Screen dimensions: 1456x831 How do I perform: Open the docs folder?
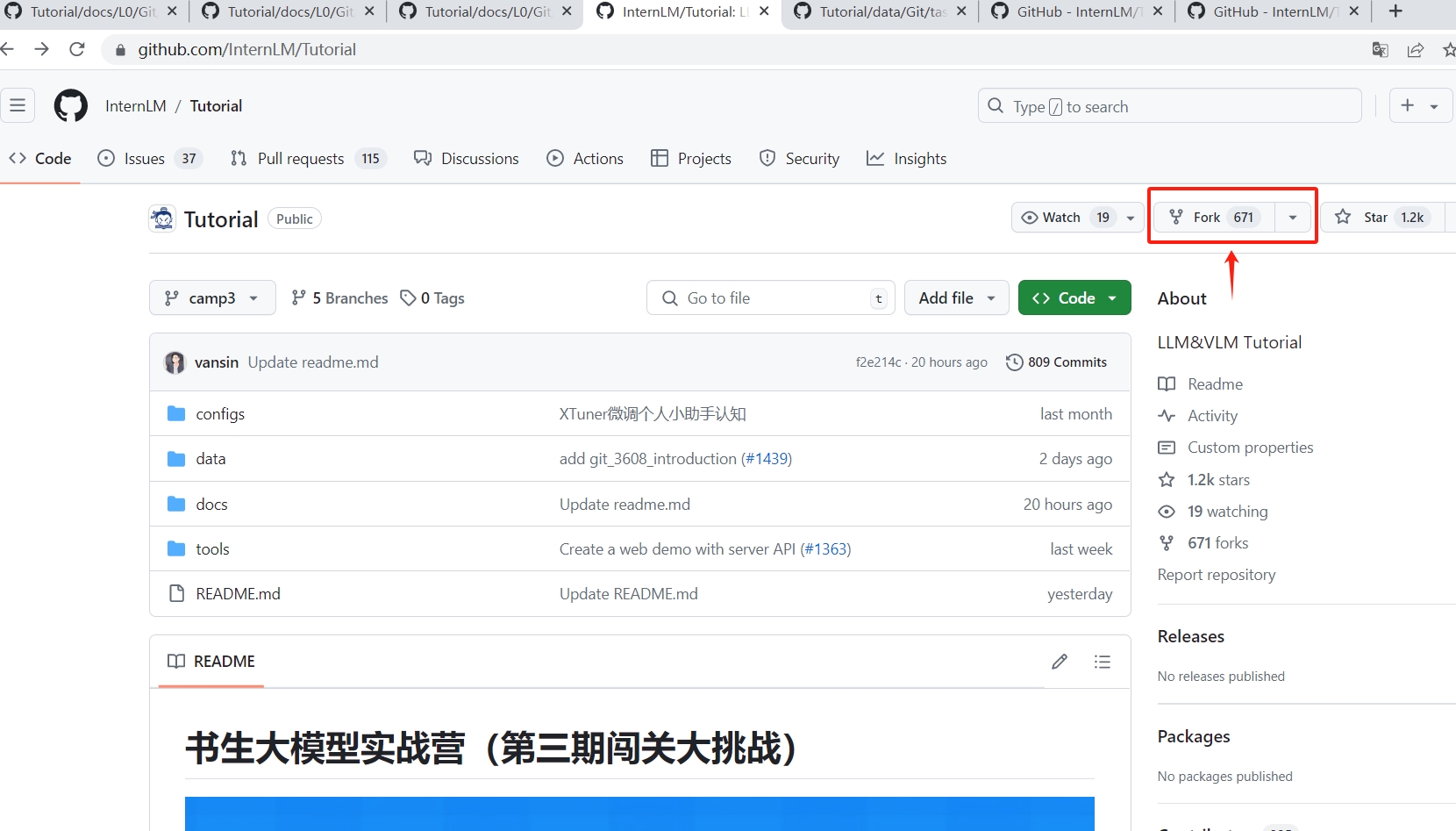click(211, 505)
